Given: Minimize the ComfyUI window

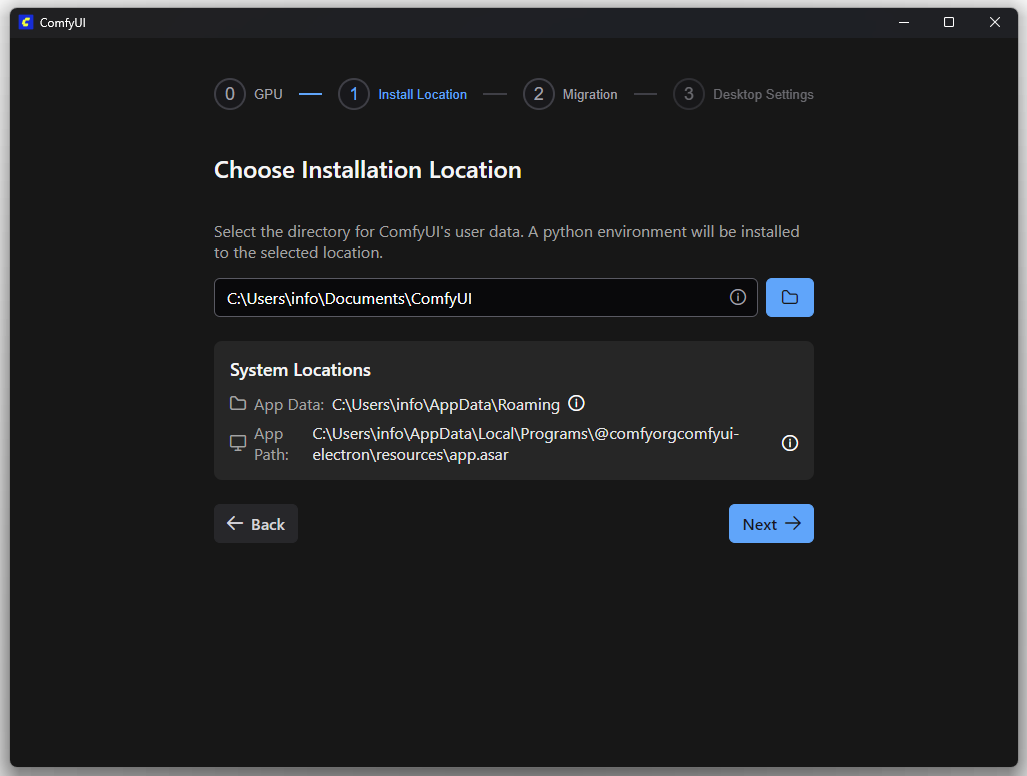Looking at the screenshot, I should [x=903, y=22].
